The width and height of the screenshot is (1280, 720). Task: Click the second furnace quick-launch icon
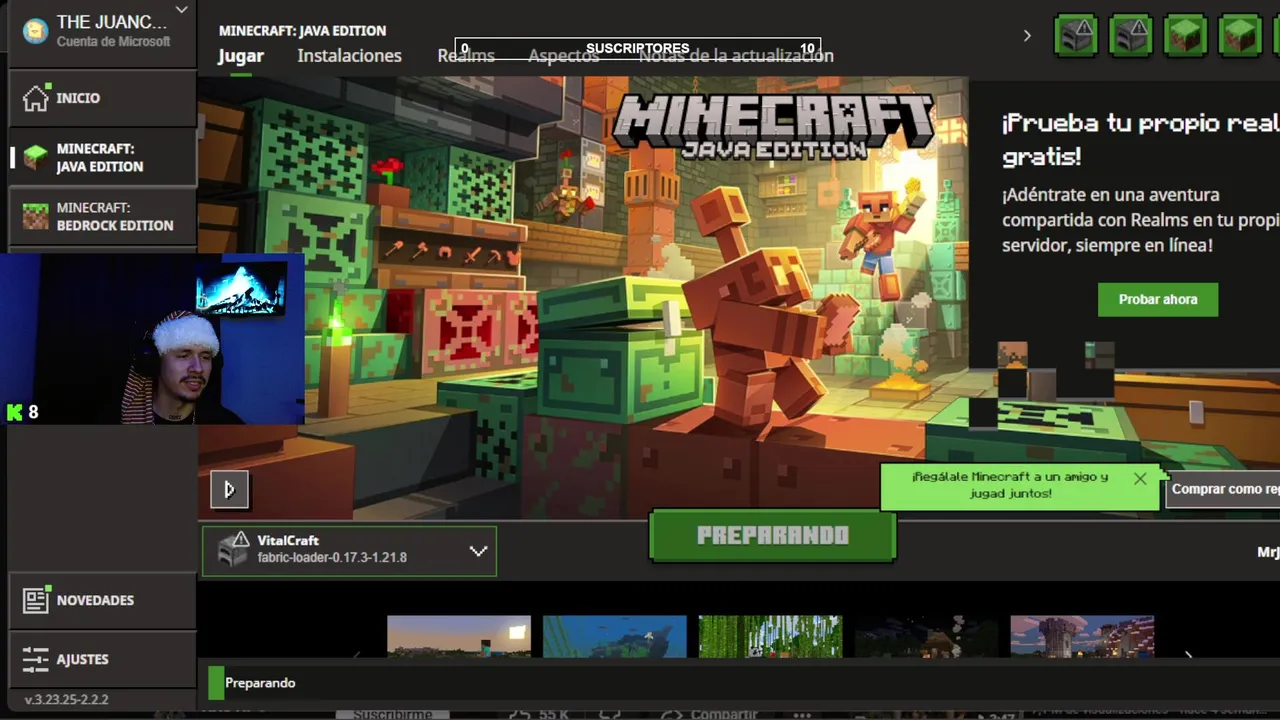point(1131,36)
